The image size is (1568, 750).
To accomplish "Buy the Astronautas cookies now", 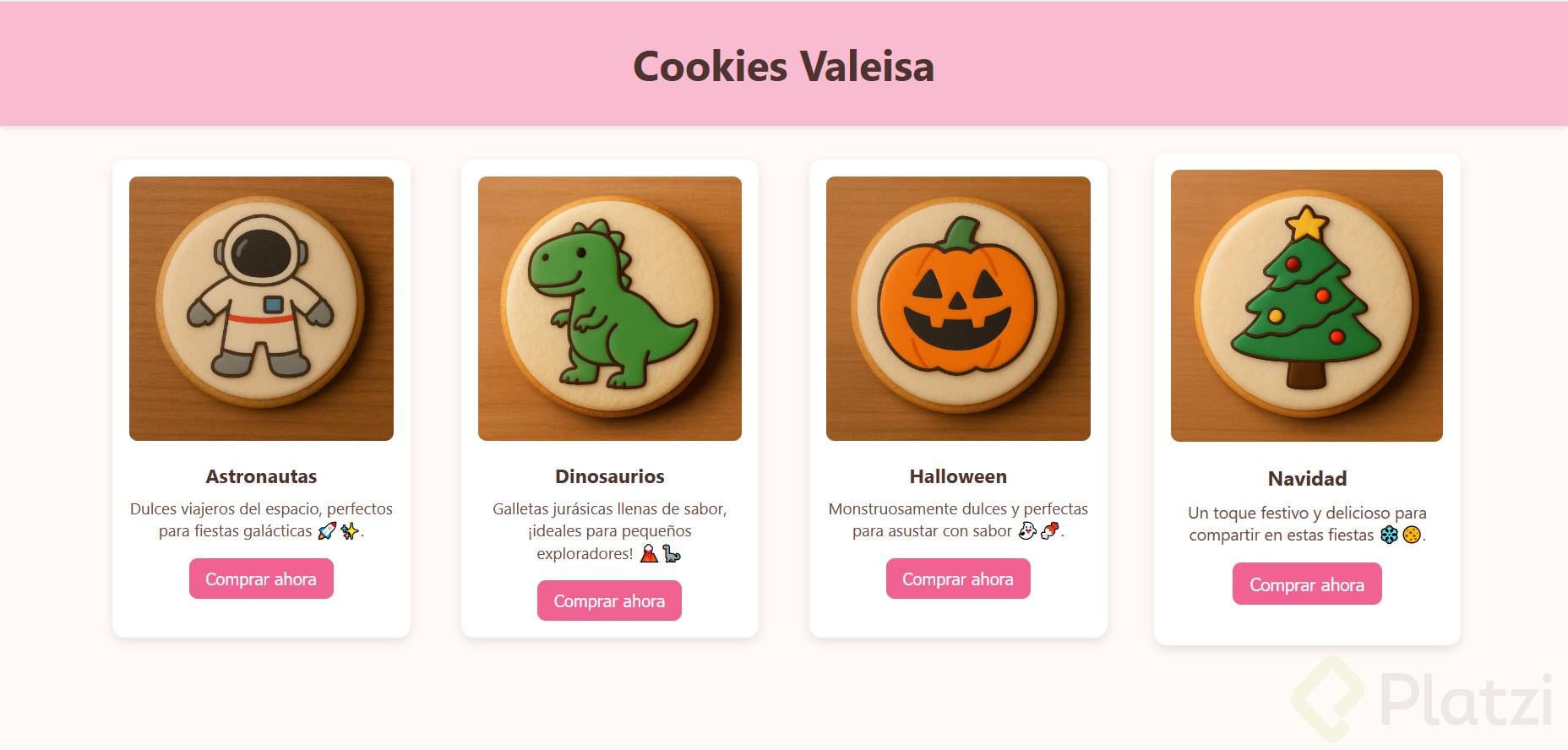I will (x=261, y=579).
